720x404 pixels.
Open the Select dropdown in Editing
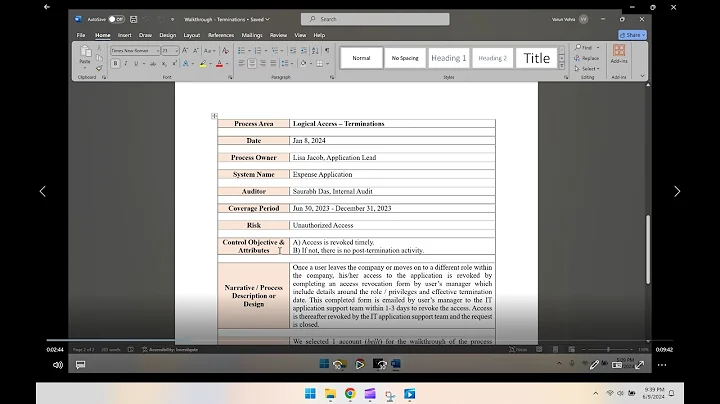pos(587,68)
